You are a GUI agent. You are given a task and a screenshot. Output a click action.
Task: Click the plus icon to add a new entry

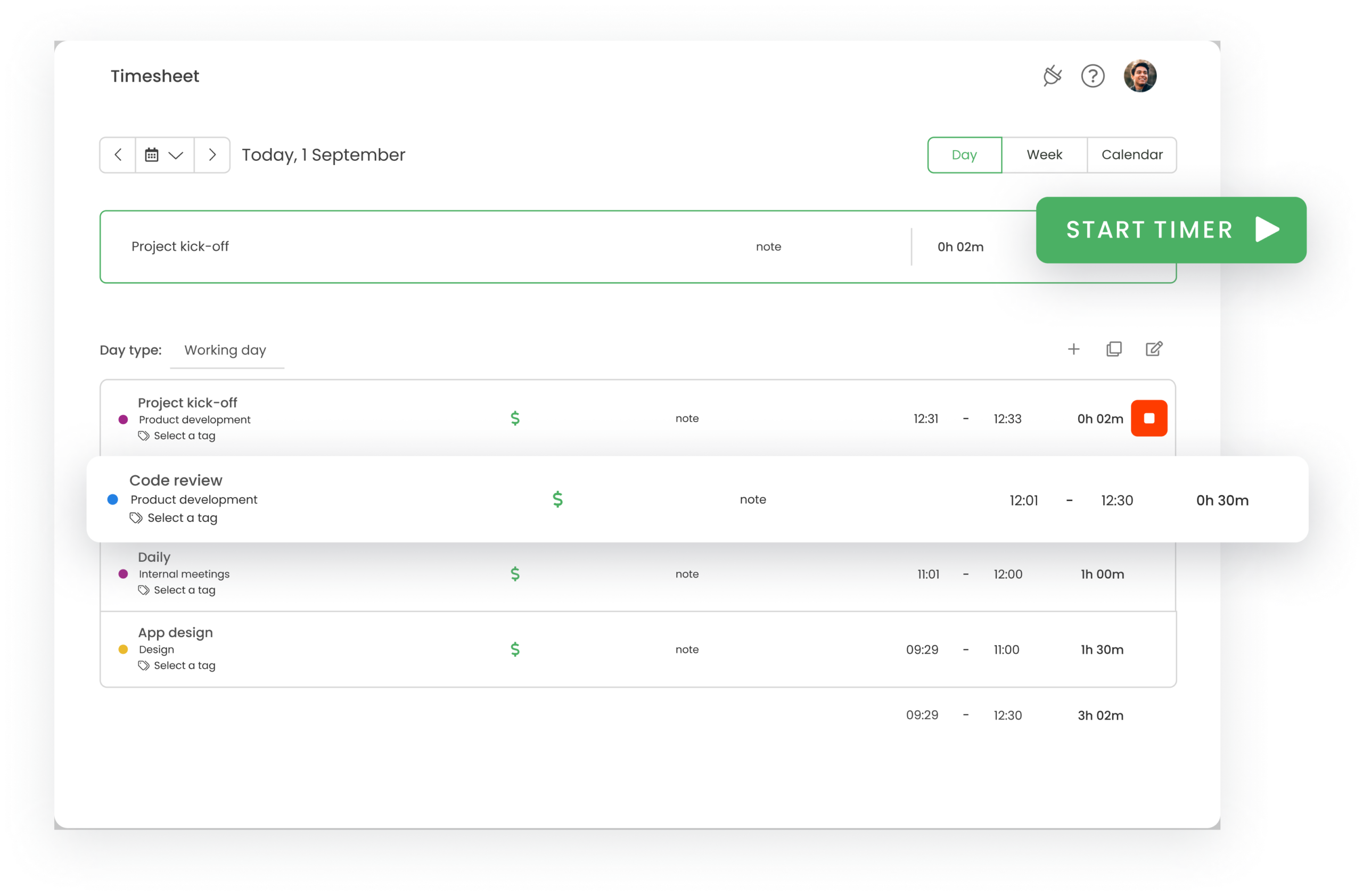pos(1074,349)
